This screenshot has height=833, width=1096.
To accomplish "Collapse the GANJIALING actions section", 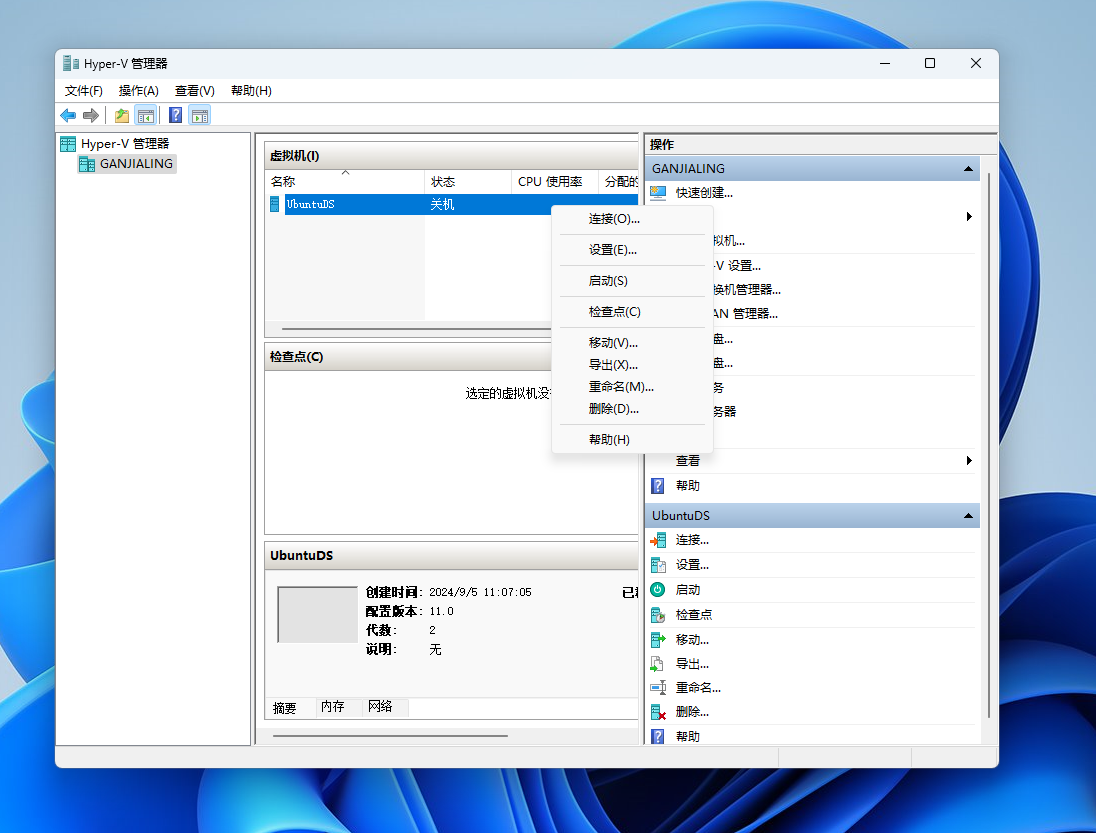I will pos(968,168).
